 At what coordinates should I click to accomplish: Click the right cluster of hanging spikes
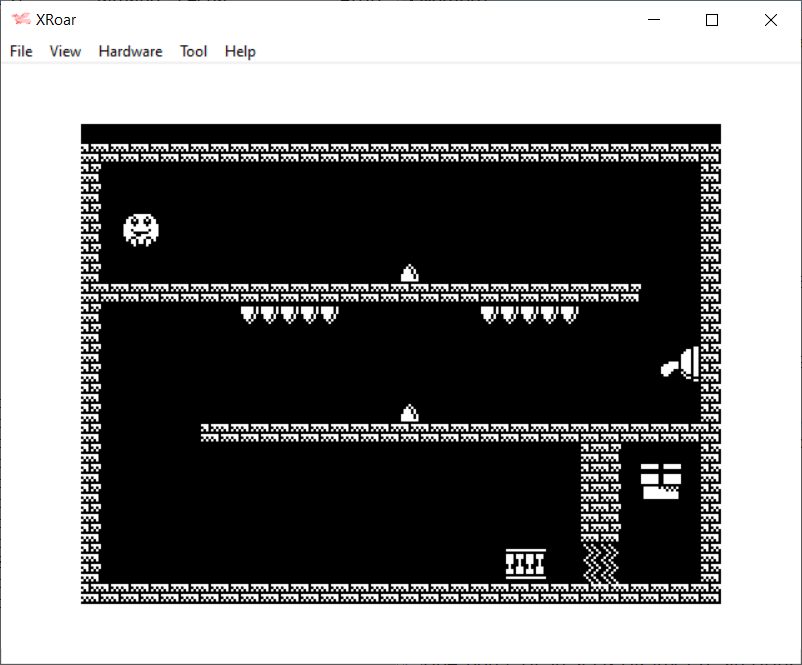(529, 314)
